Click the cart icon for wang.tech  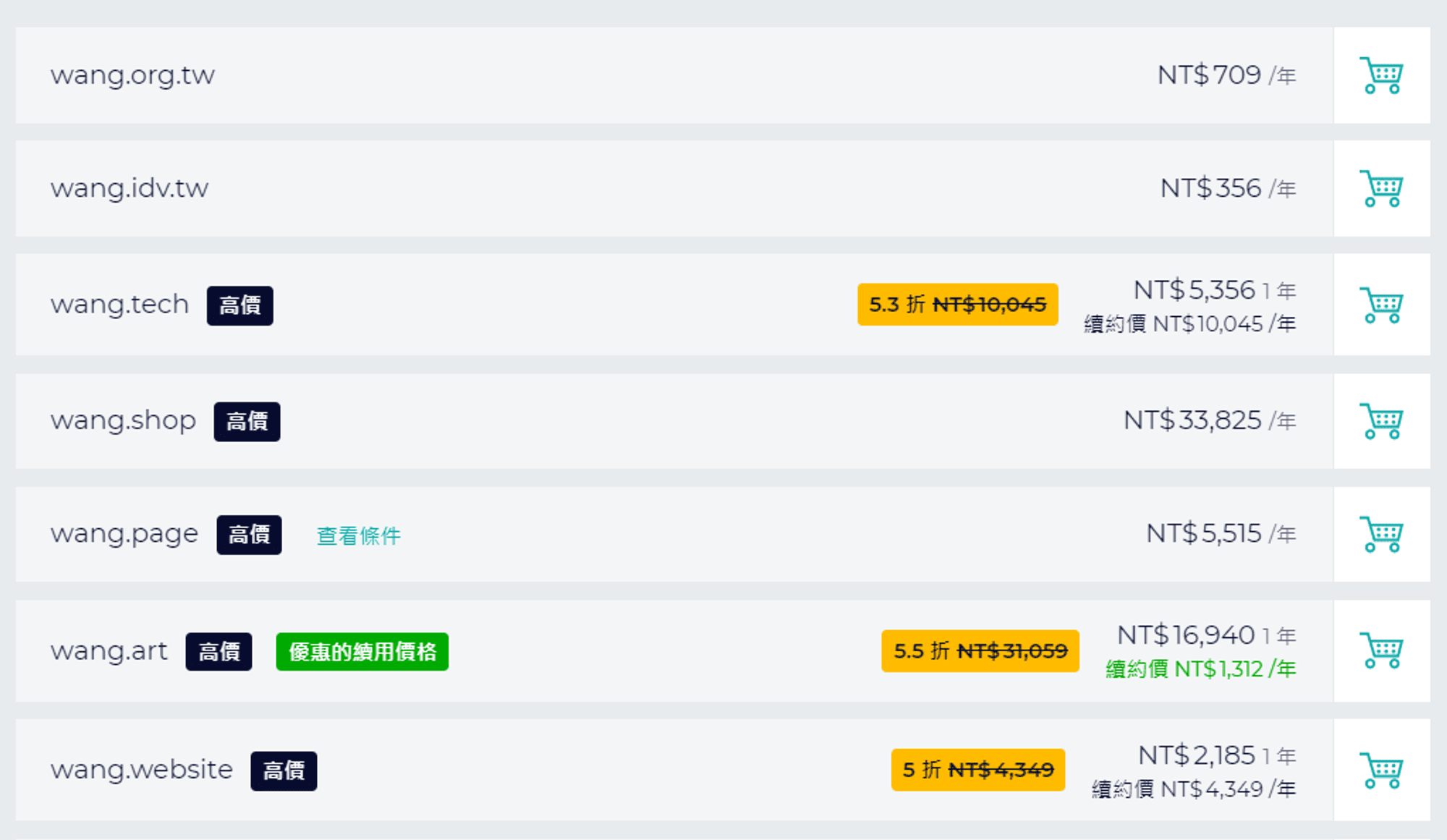[1381, 305]
